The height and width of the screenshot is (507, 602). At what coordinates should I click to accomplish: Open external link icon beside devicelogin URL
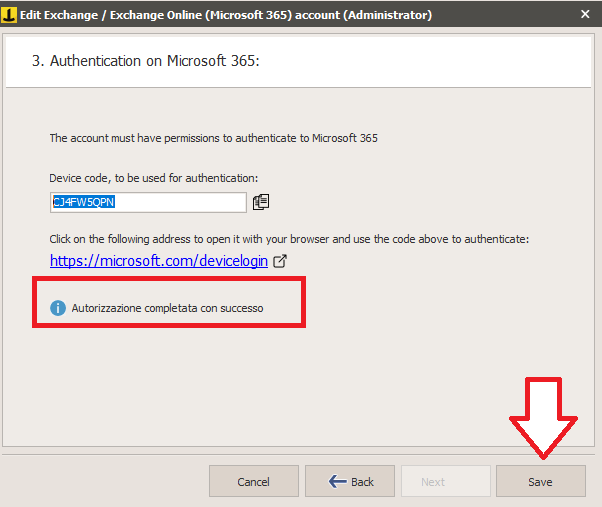click(280, 261)
